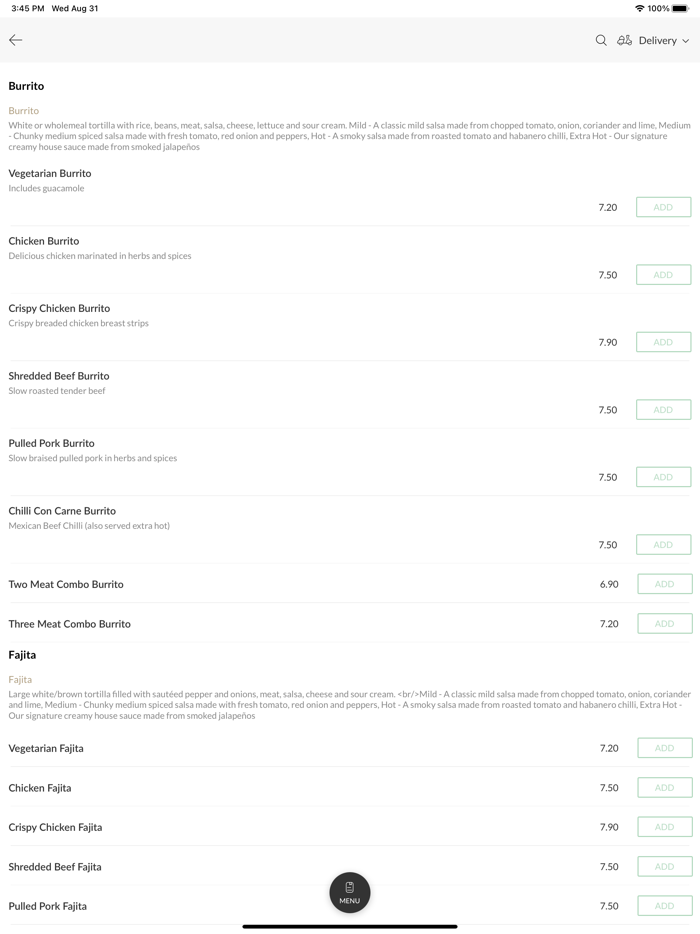This screenshot has height=934, width=700.
Task: Add Shredded Beef Fajita to order
Action: (664, 867)
